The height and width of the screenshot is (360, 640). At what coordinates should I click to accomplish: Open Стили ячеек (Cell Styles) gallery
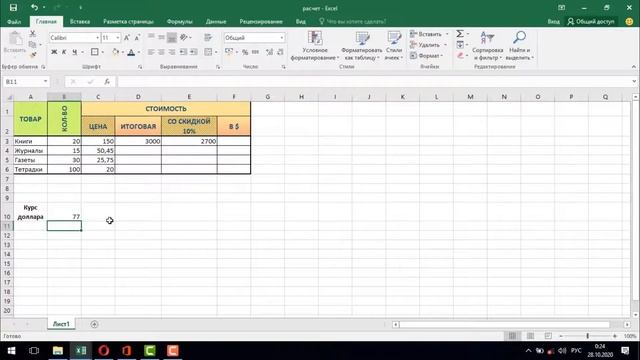[394, 46]
